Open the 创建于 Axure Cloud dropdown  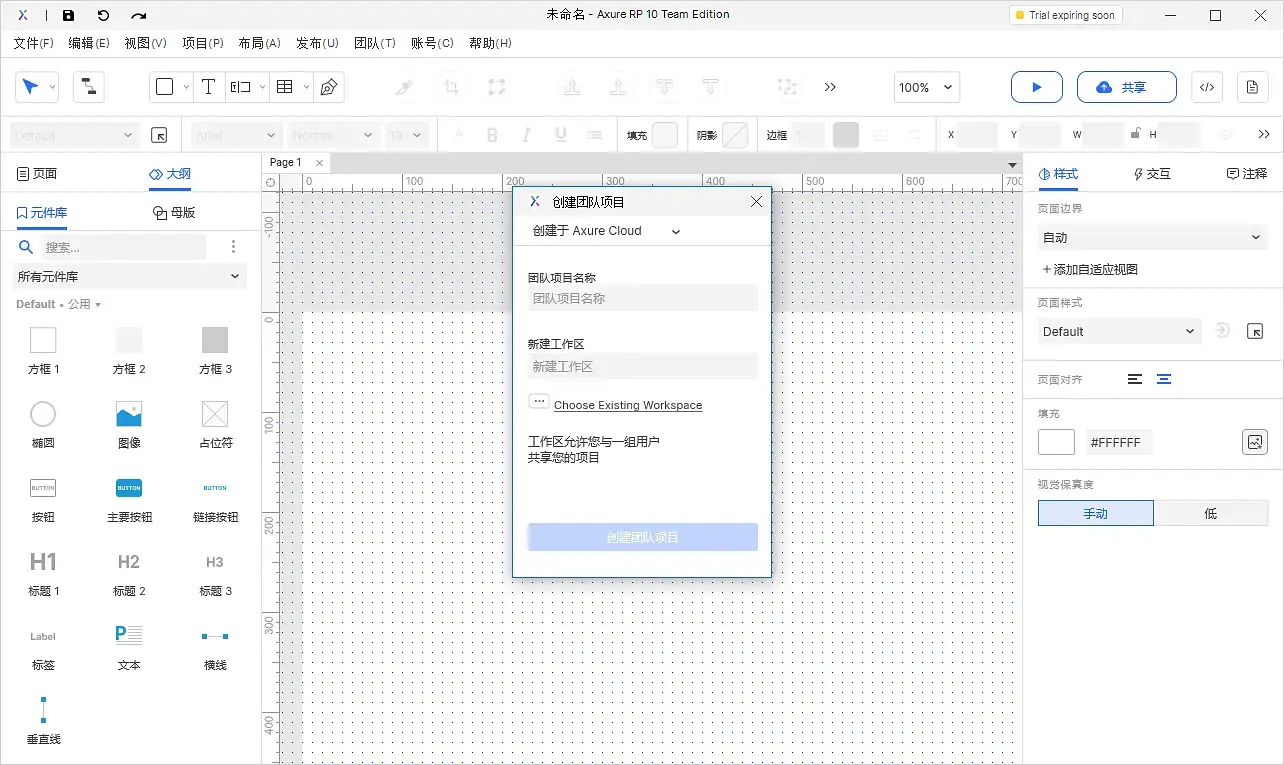click(x=605, y=230)
